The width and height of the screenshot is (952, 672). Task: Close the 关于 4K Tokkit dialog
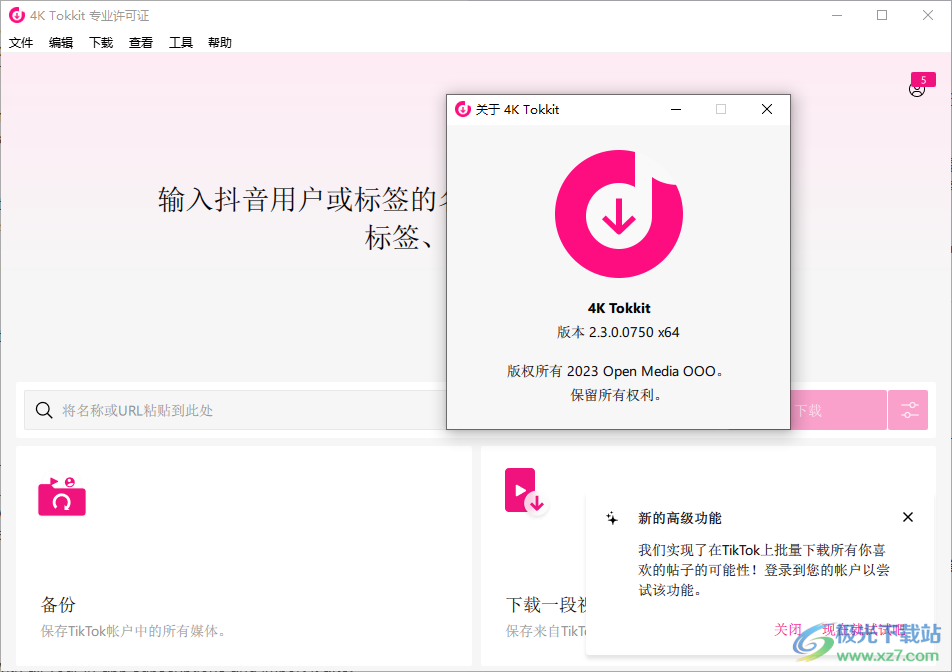click(x=767, y=109)
